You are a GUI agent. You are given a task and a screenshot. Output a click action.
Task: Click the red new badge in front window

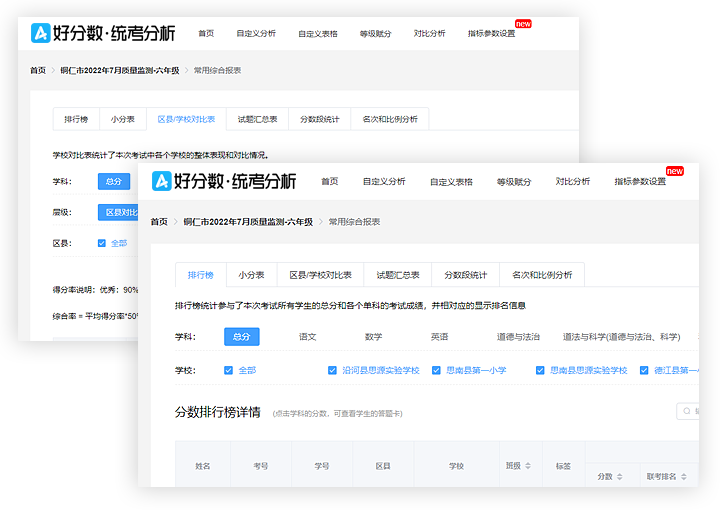675,171
